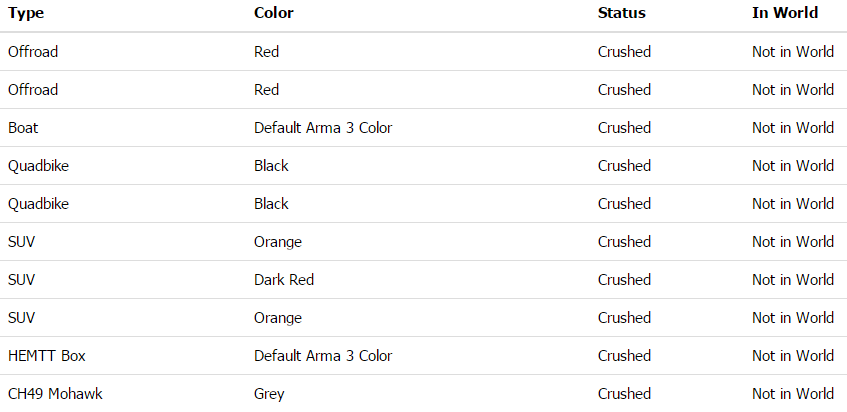Screen dimensions: 847x412
Task: Click the Dark Red color cell
Action: tap(284, 280)
